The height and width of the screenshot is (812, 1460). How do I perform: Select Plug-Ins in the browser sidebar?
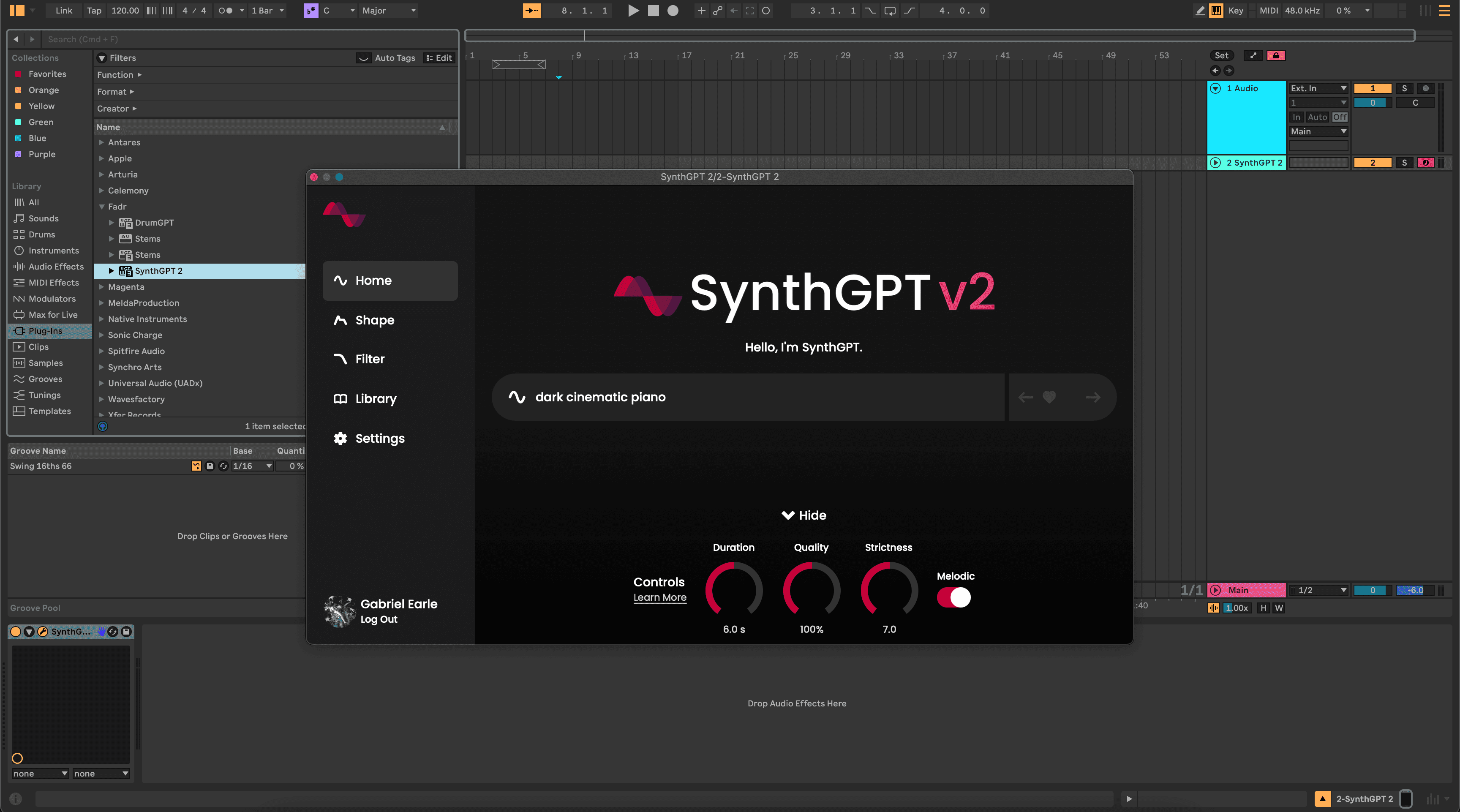pyautogui.click(x=45, y=330)
